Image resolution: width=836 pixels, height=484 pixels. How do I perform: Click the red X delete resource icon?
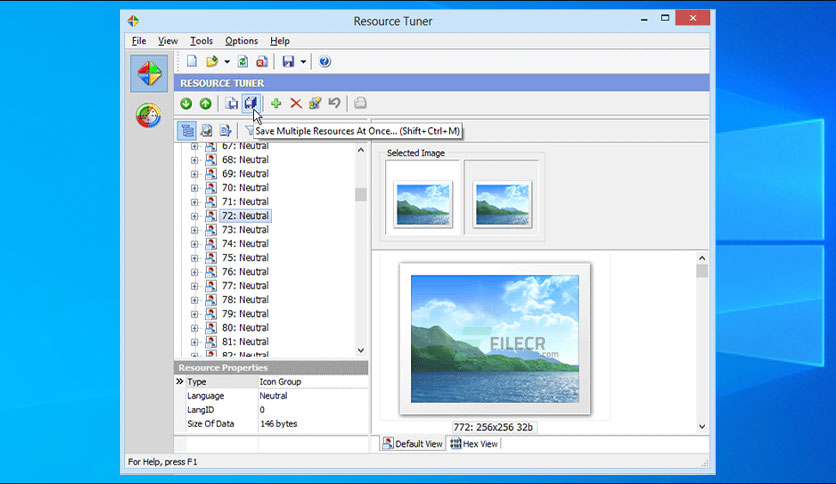pyautogui.click(x=296, y=103)
